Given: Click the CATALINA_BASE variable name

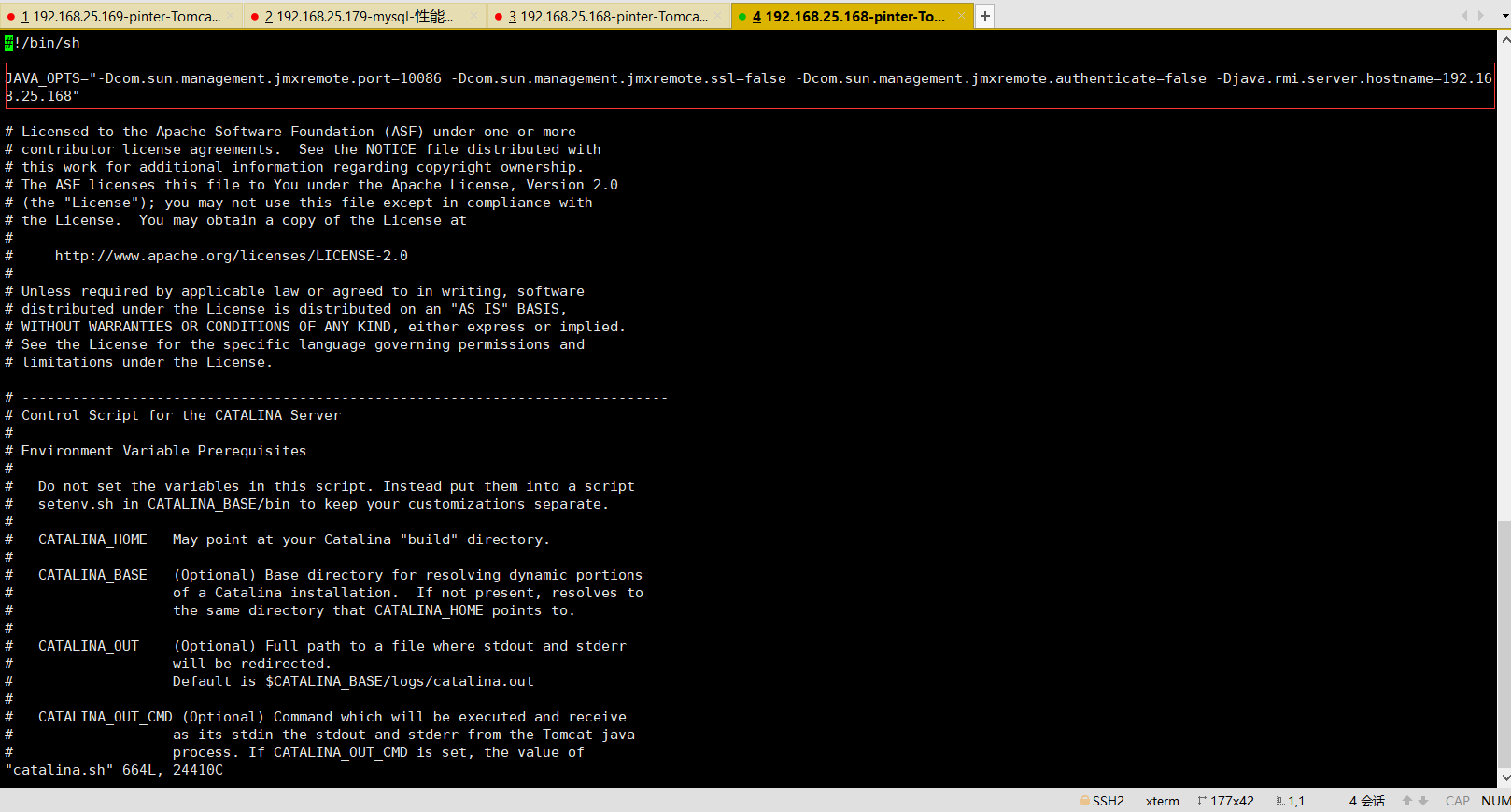Looking at the screenshot, I should (x=92, y=575).
